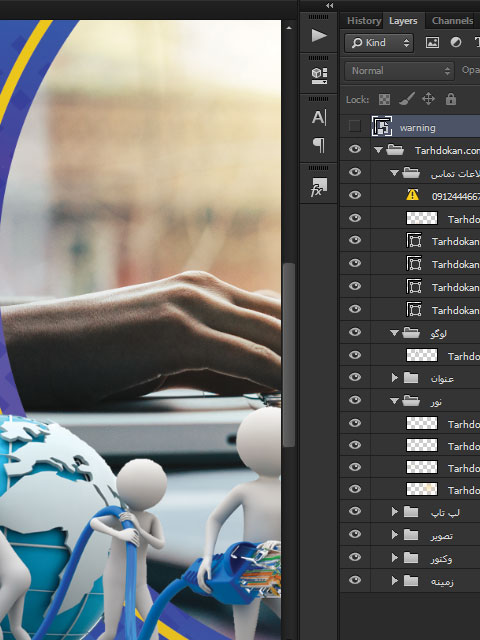The height and width of the screenshot is (640, 480).
Task: Open the Character panel icon
Action: click(319, 117)
